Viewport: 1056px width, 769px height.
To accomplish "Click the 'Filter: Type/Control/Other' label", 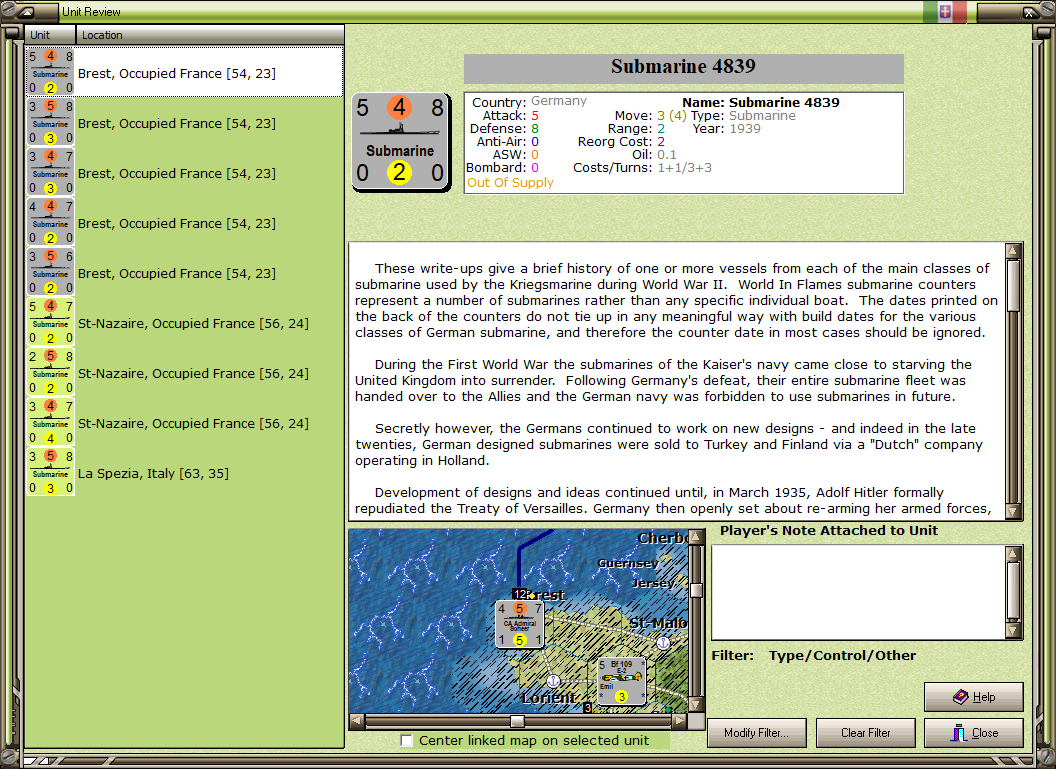I will 814,655.
